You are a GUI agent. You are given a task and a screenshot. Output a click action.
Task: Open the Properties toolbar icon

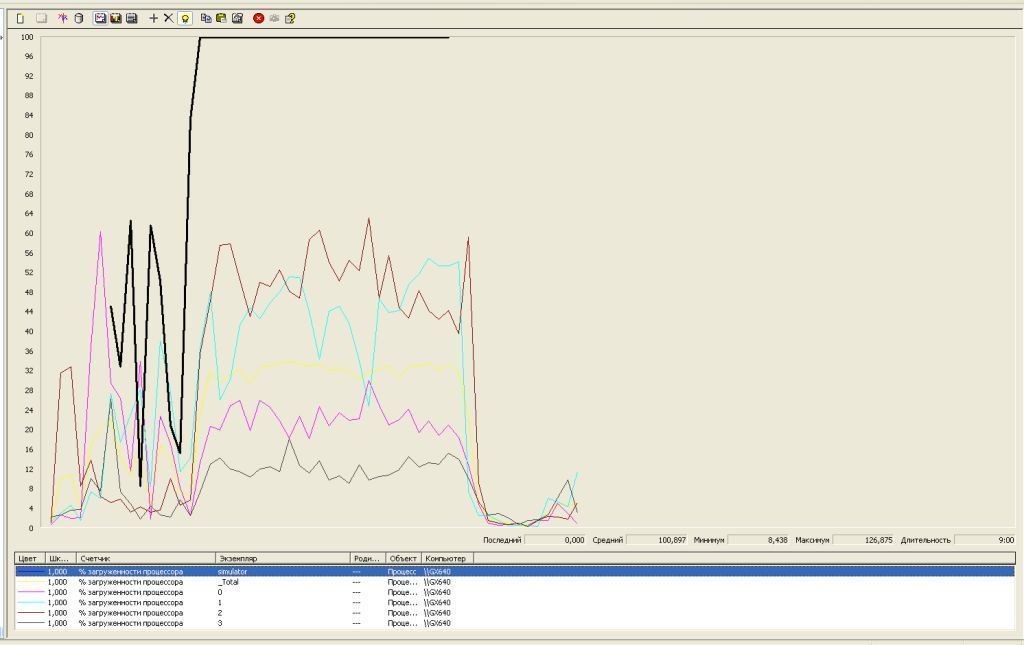pos(237,18)
